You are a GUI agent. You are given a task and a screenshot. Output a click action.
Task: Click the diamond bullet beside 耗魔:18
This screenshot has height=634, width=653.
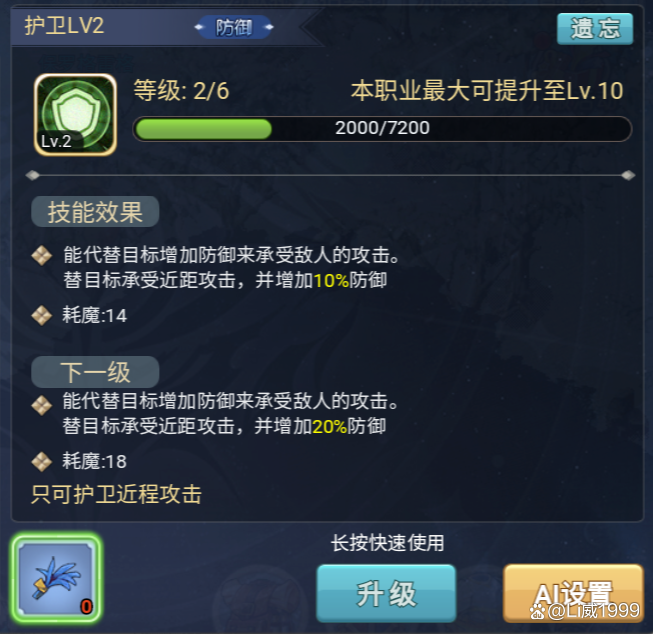(42, 462)
